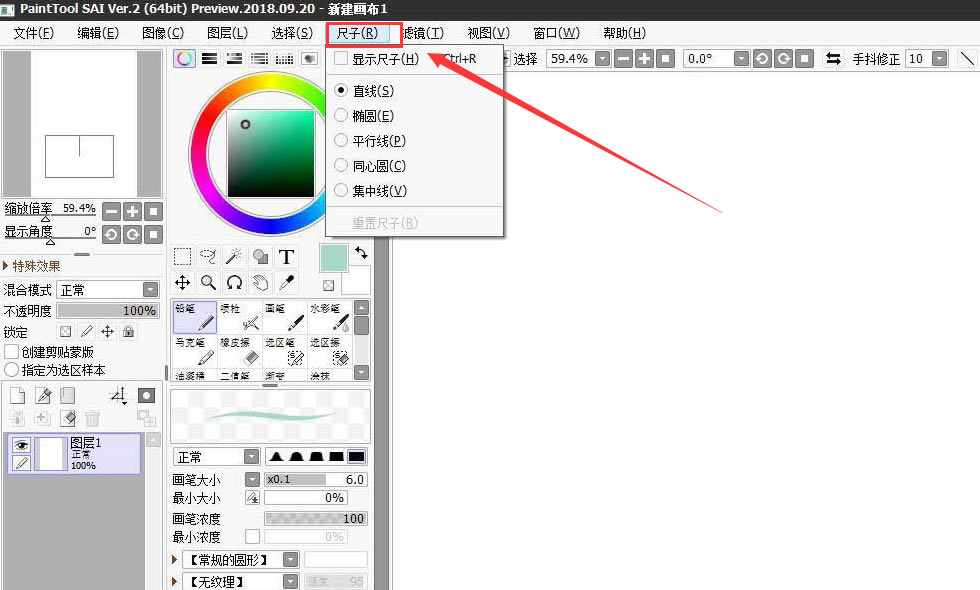980x590 pixels.
Task: Create a new linework (pen) layer
Action: click(42, 396)
